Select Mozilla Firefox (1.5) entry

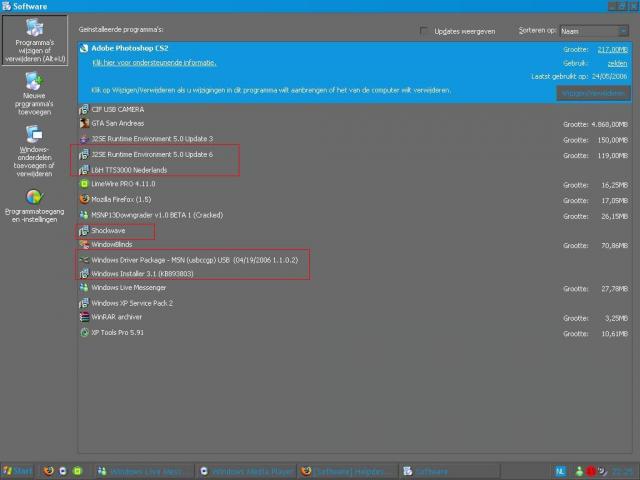point(354,200)
